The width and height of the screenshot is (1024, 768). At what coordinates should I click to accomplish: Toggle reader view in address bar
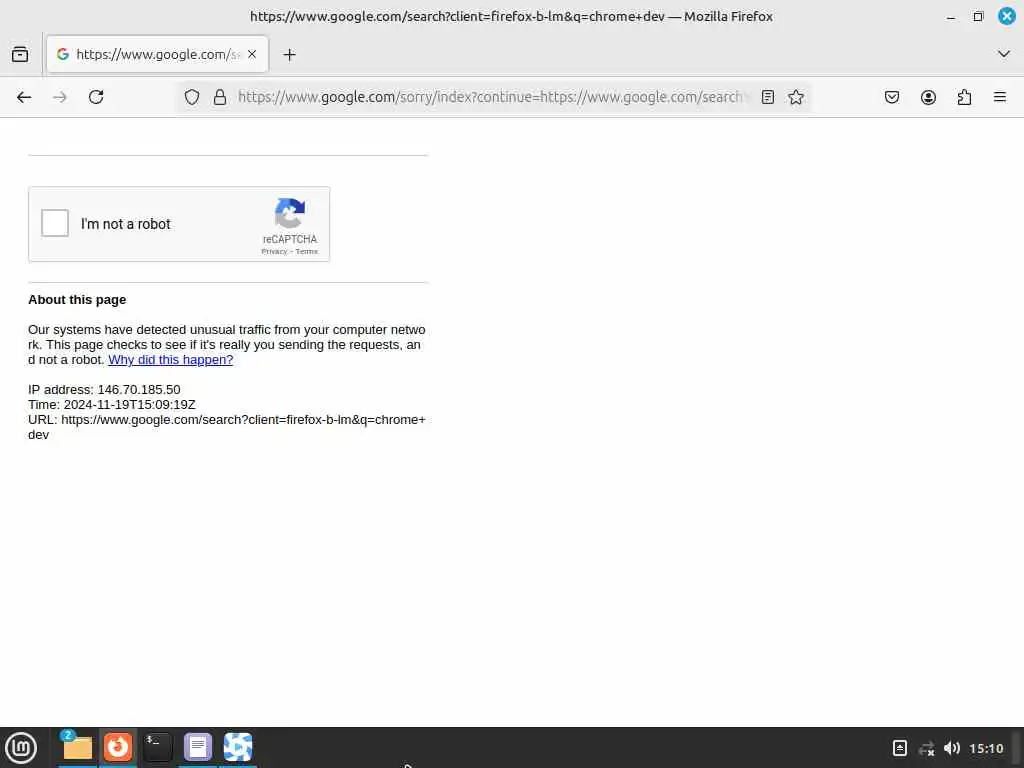pyautogui.click(x=768, y=97)
